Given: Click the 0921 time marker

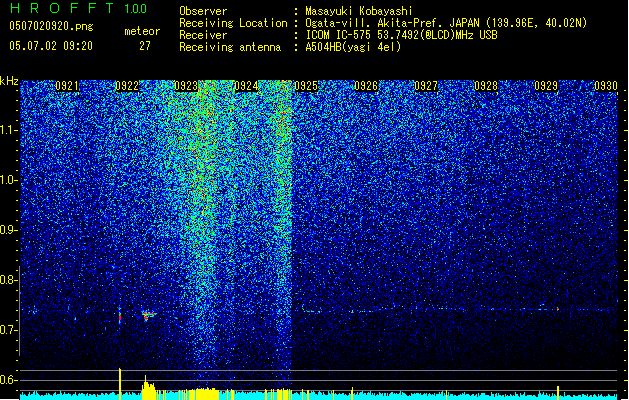Looking at the screenshot, I should coord(67,86).
